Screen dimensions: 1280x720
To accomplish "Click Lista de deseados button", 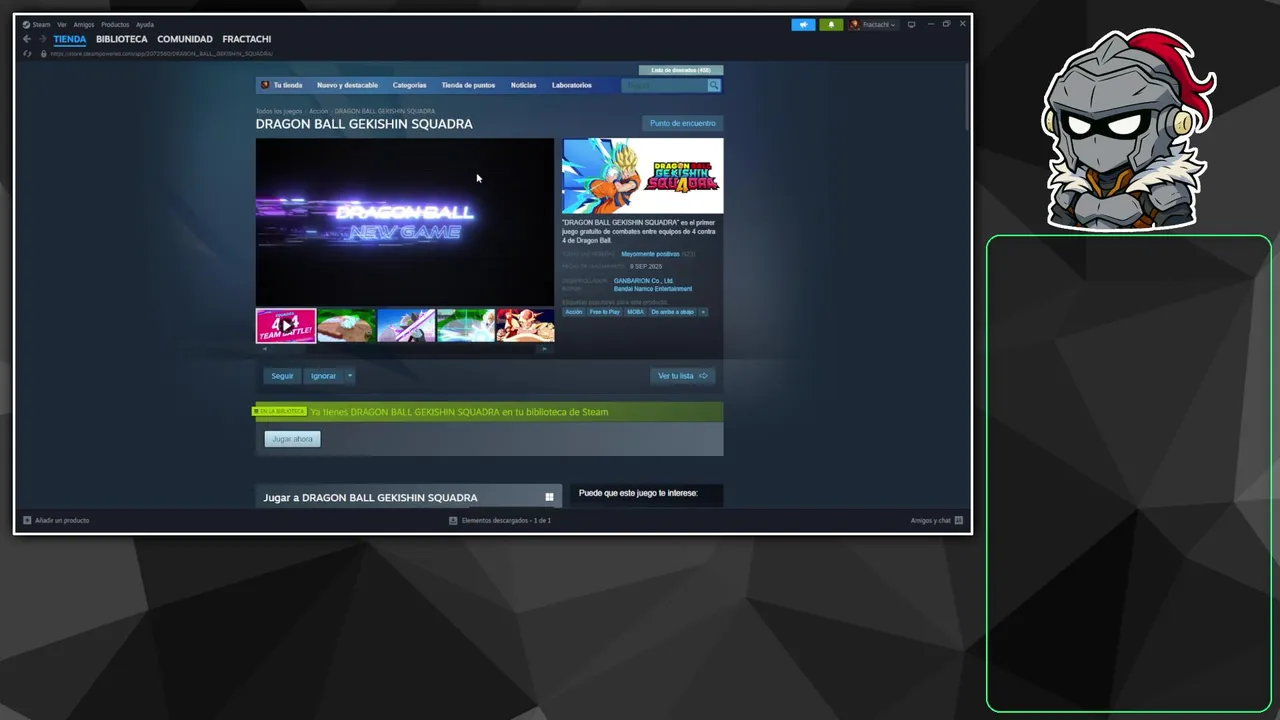I will pyautogui.click(x=681, y=70).
